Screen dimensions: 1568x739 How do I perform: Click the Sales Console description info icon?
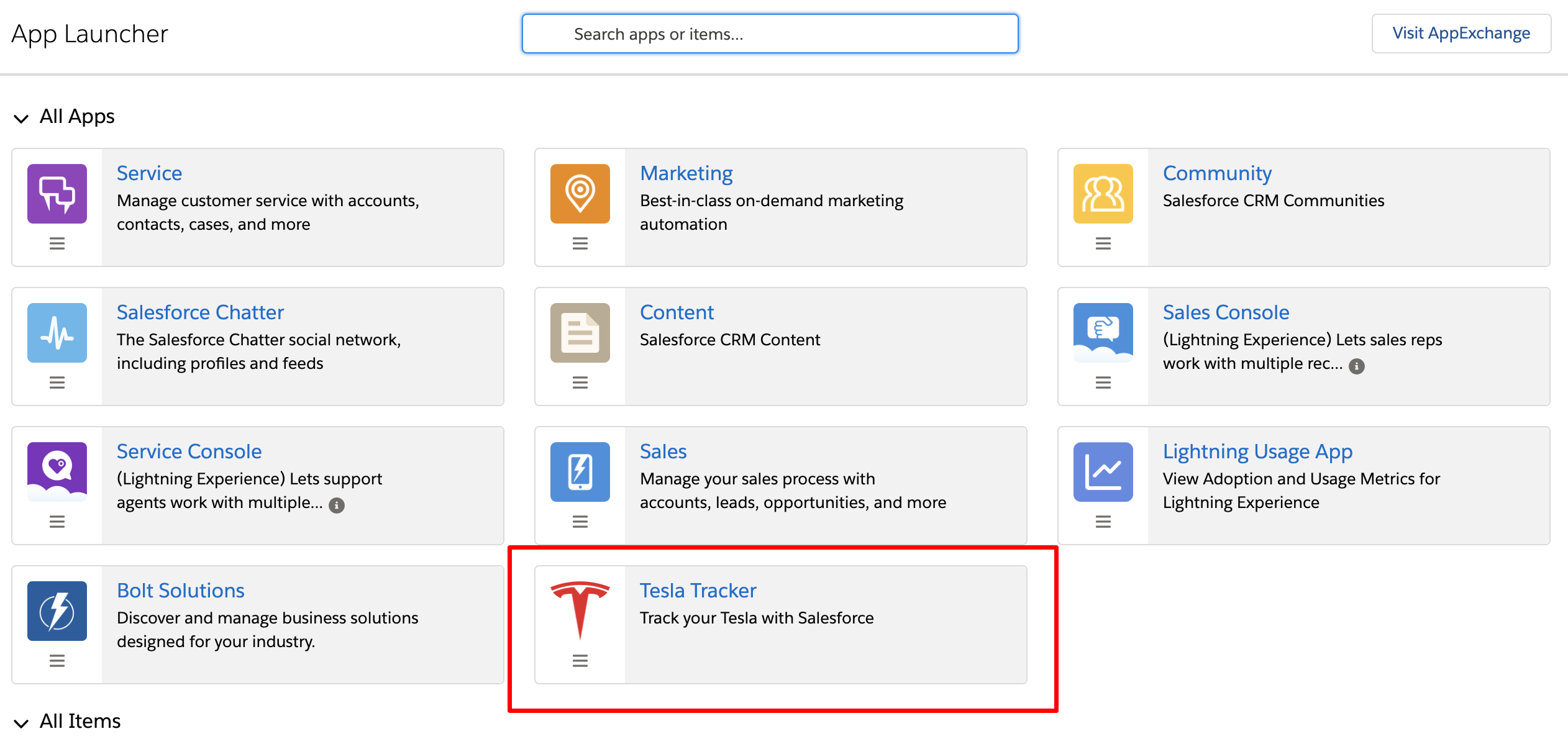1357,366
